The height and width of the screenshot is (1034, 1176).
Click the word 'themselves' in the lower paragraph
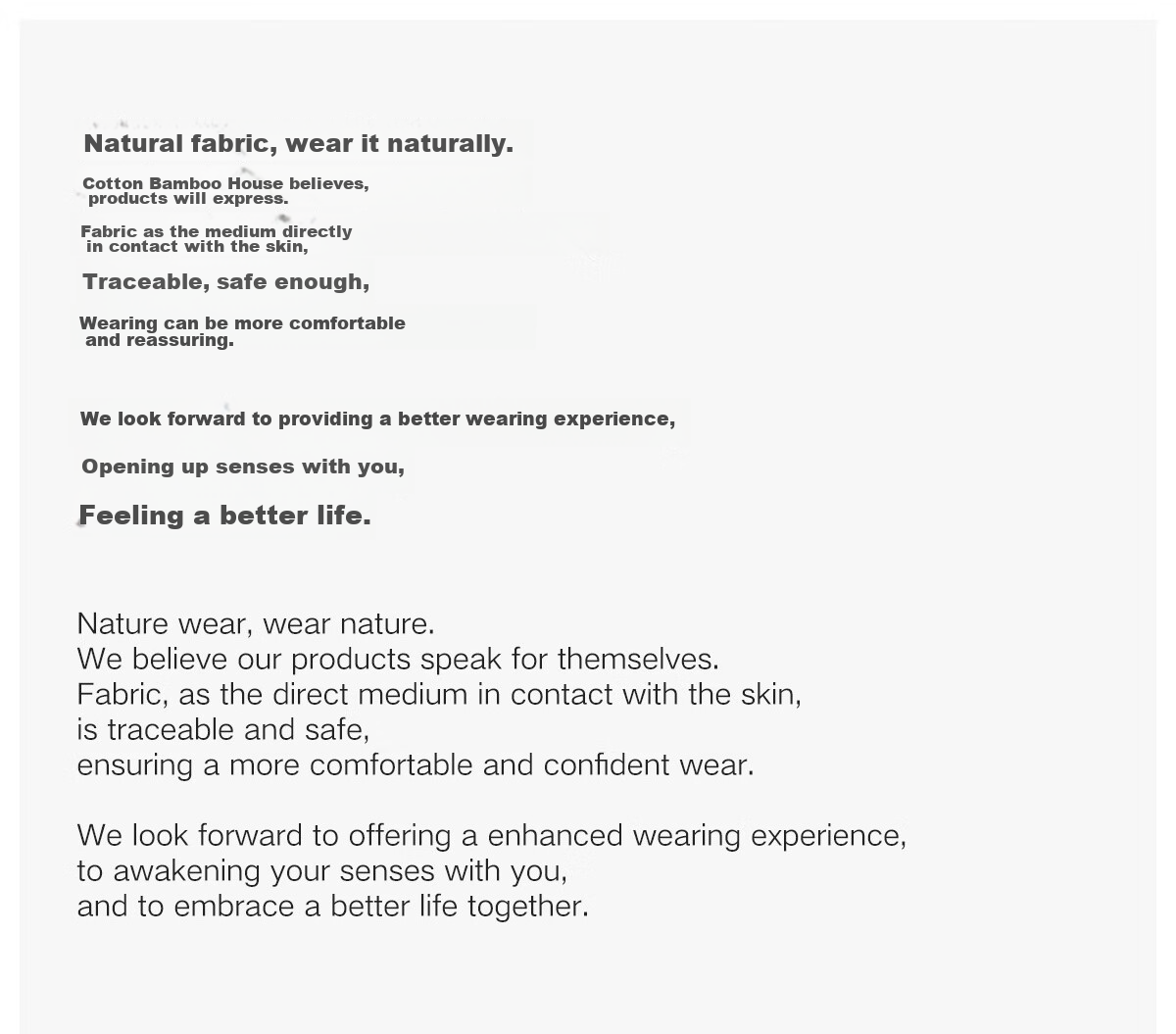pyautogui.click(x=638, y=659)
